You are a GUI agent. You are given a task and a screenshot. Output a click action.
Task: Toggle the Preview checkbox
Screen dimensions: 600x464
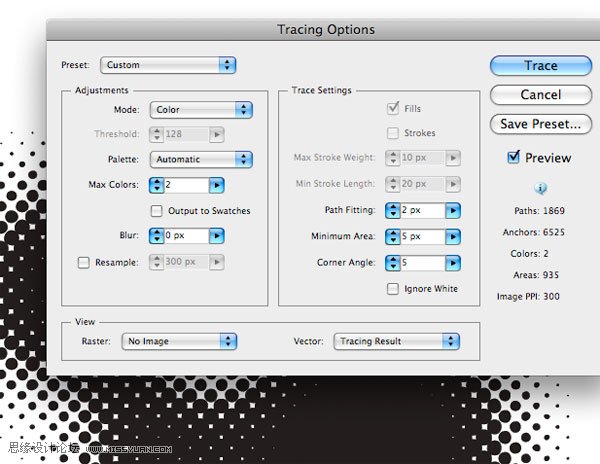coord(513,157)
